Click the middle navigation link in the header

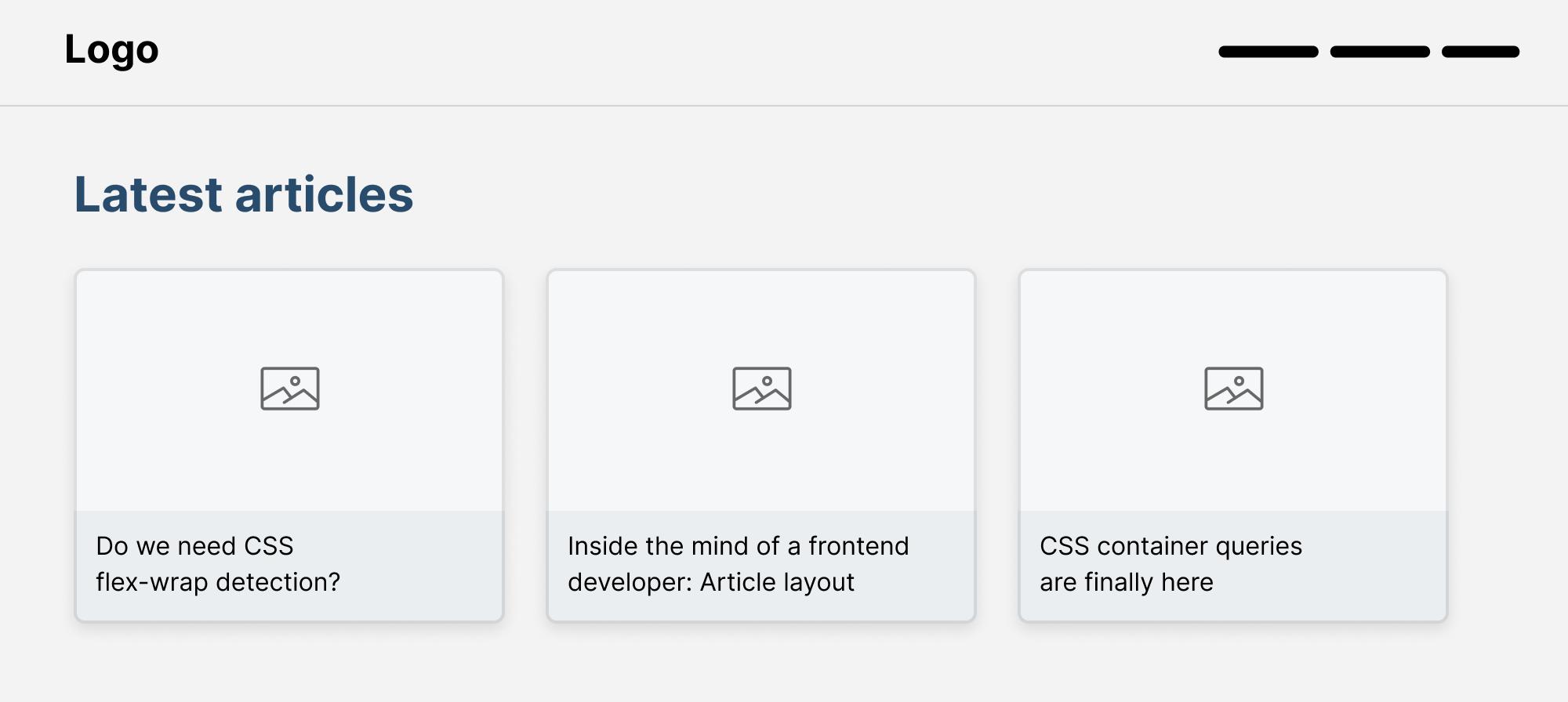(1379, 51)
